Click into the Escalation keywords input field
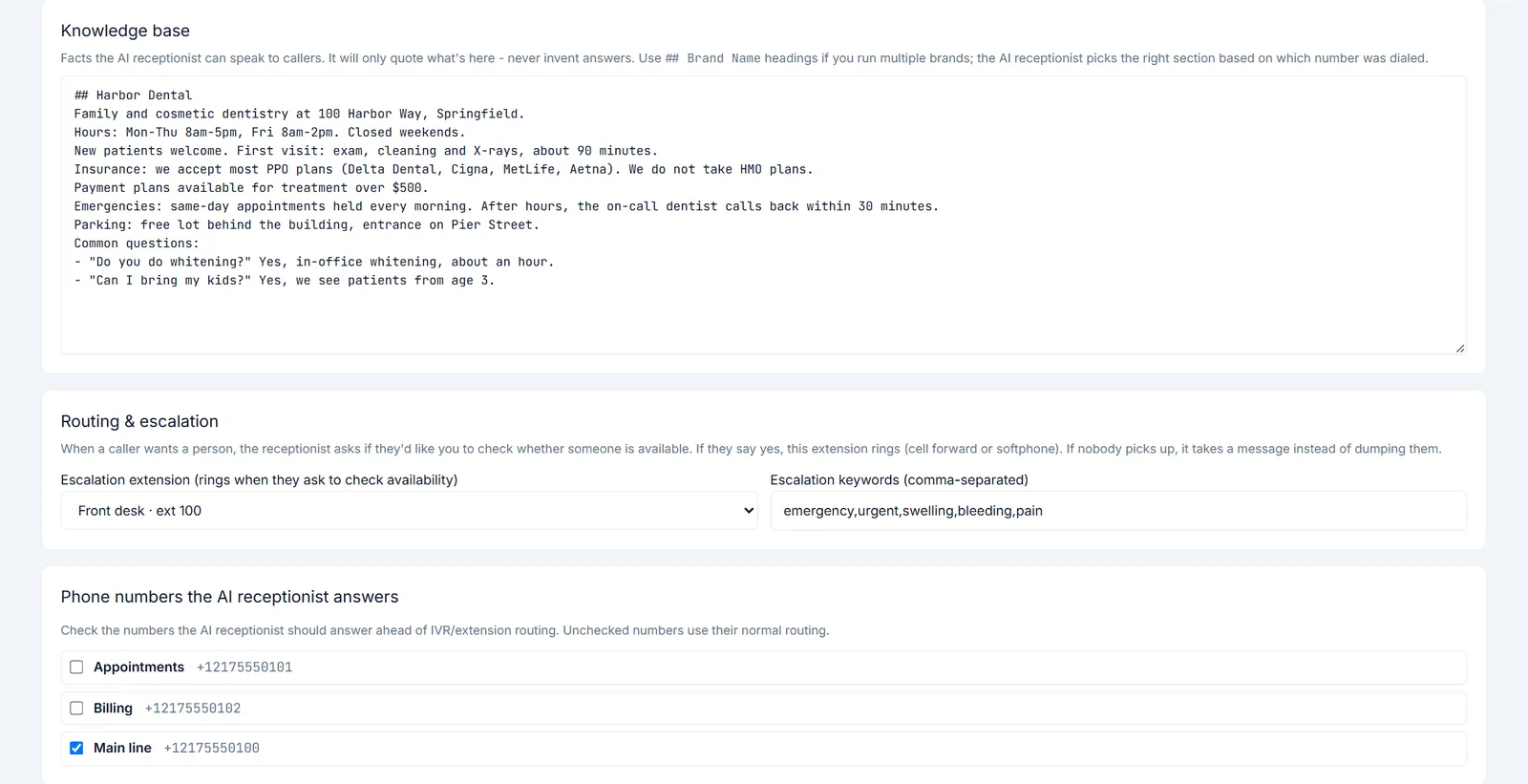 coord(1118,511)
